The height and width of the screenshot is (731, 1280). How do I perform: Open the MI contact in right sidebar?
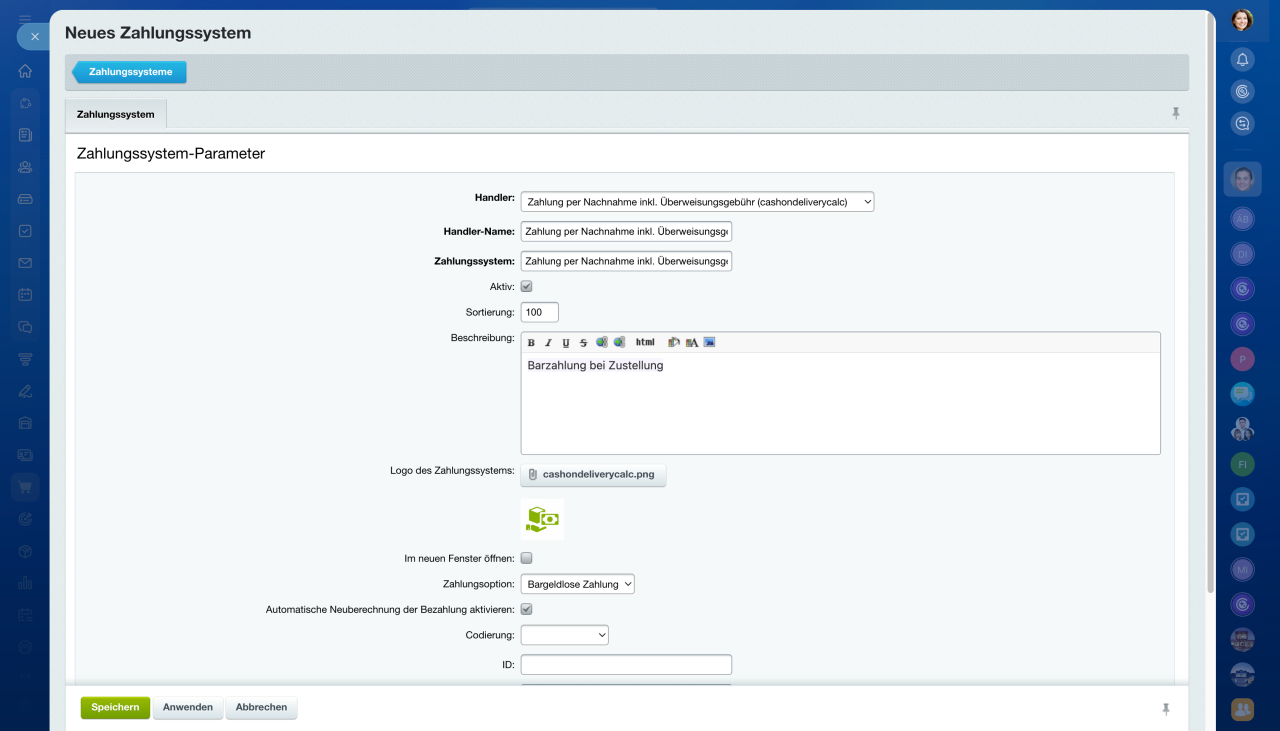pos(1242,570)
